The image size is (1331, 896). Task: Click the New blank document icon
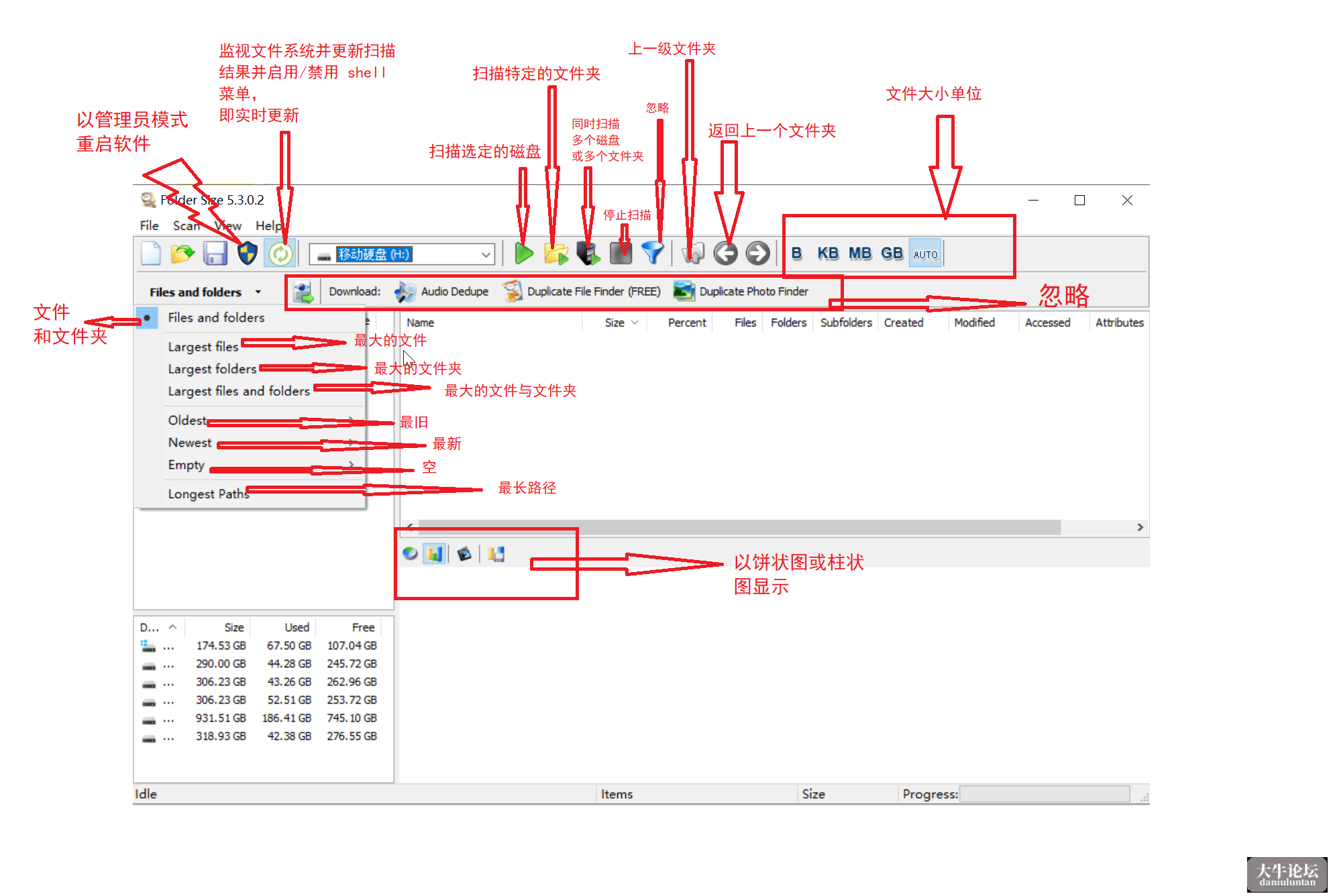[x=151, y=254]
